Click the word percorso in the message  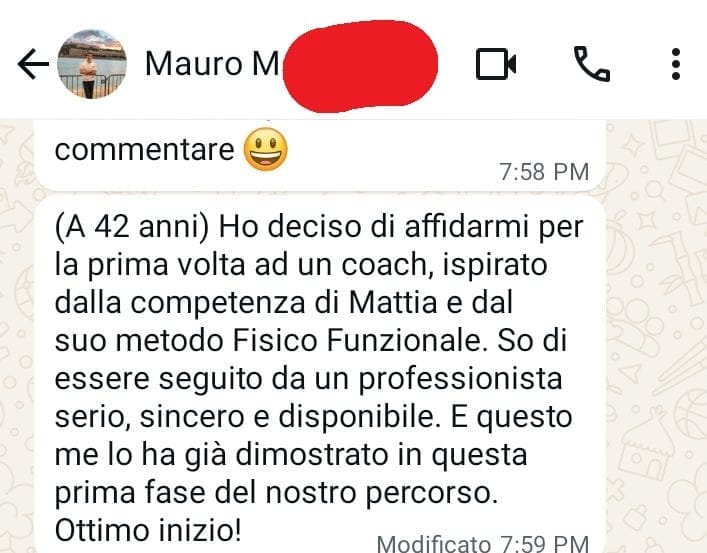432,493
